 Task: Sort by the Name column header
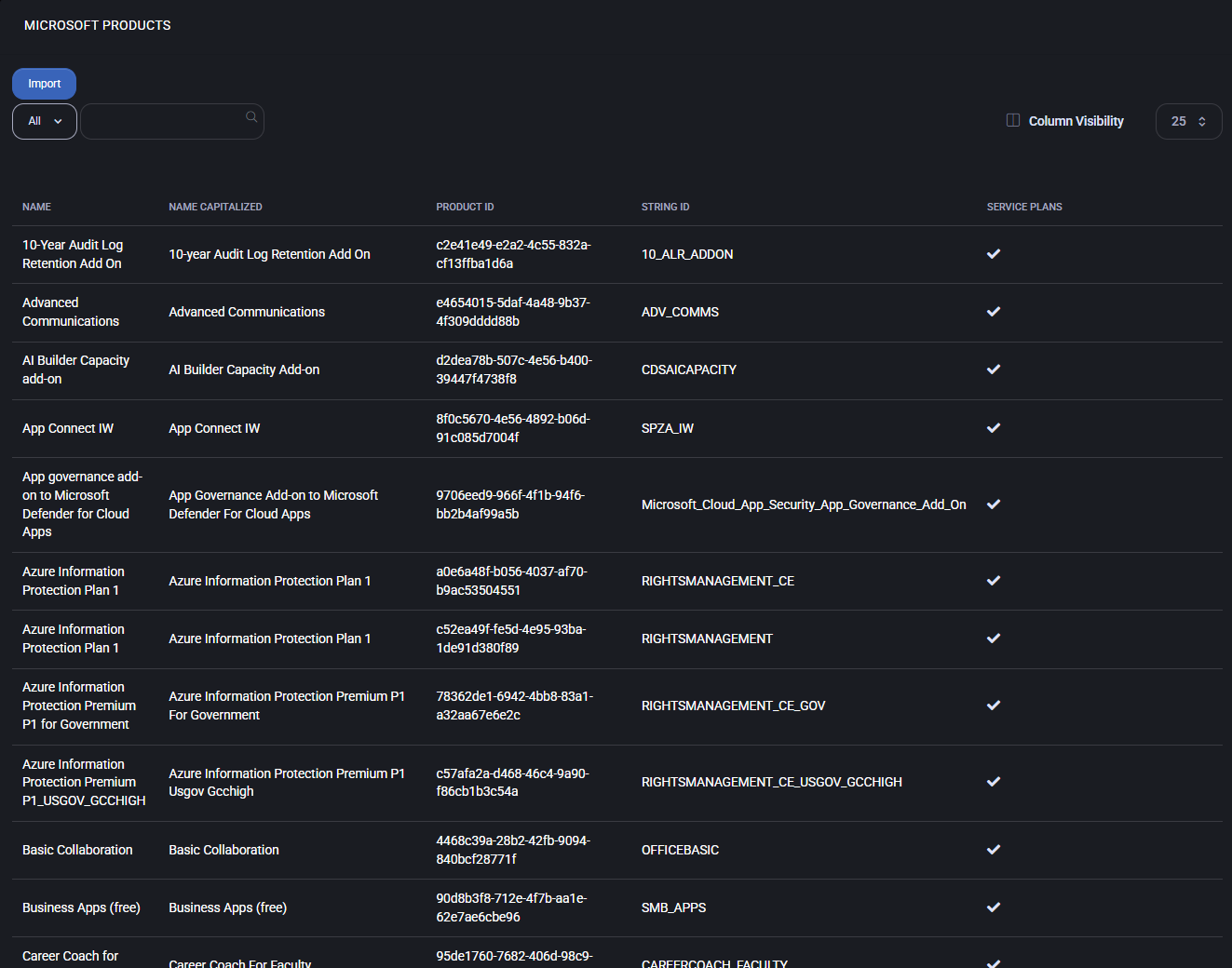pos(37,207)
